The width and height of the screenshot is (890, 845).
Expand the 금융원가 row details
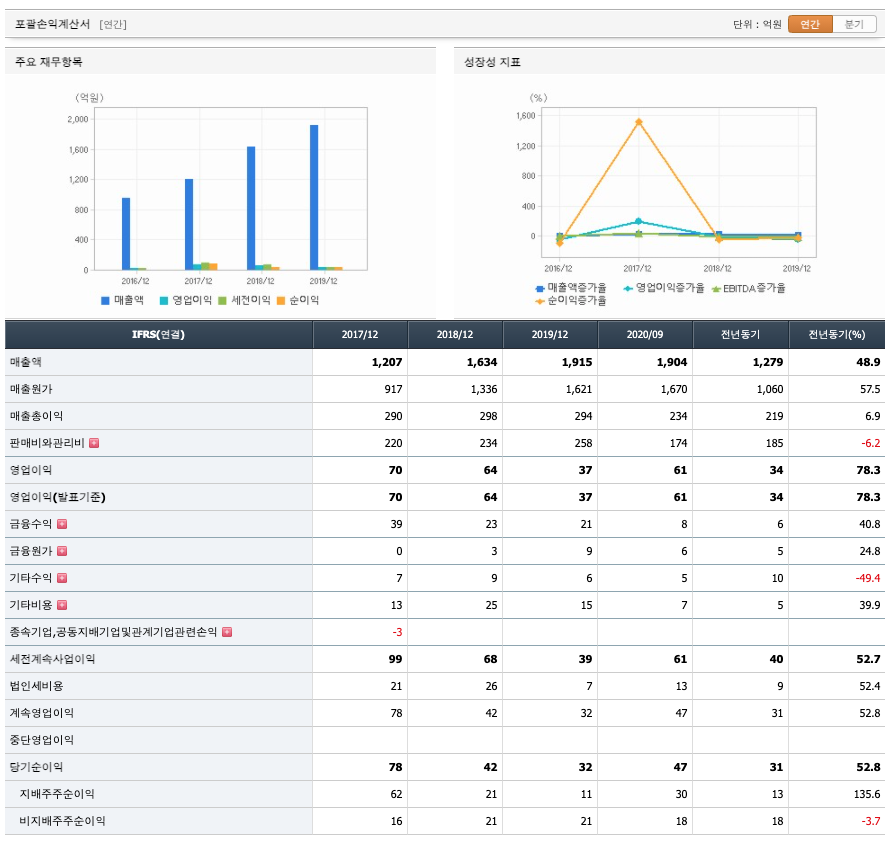(62, 551)
